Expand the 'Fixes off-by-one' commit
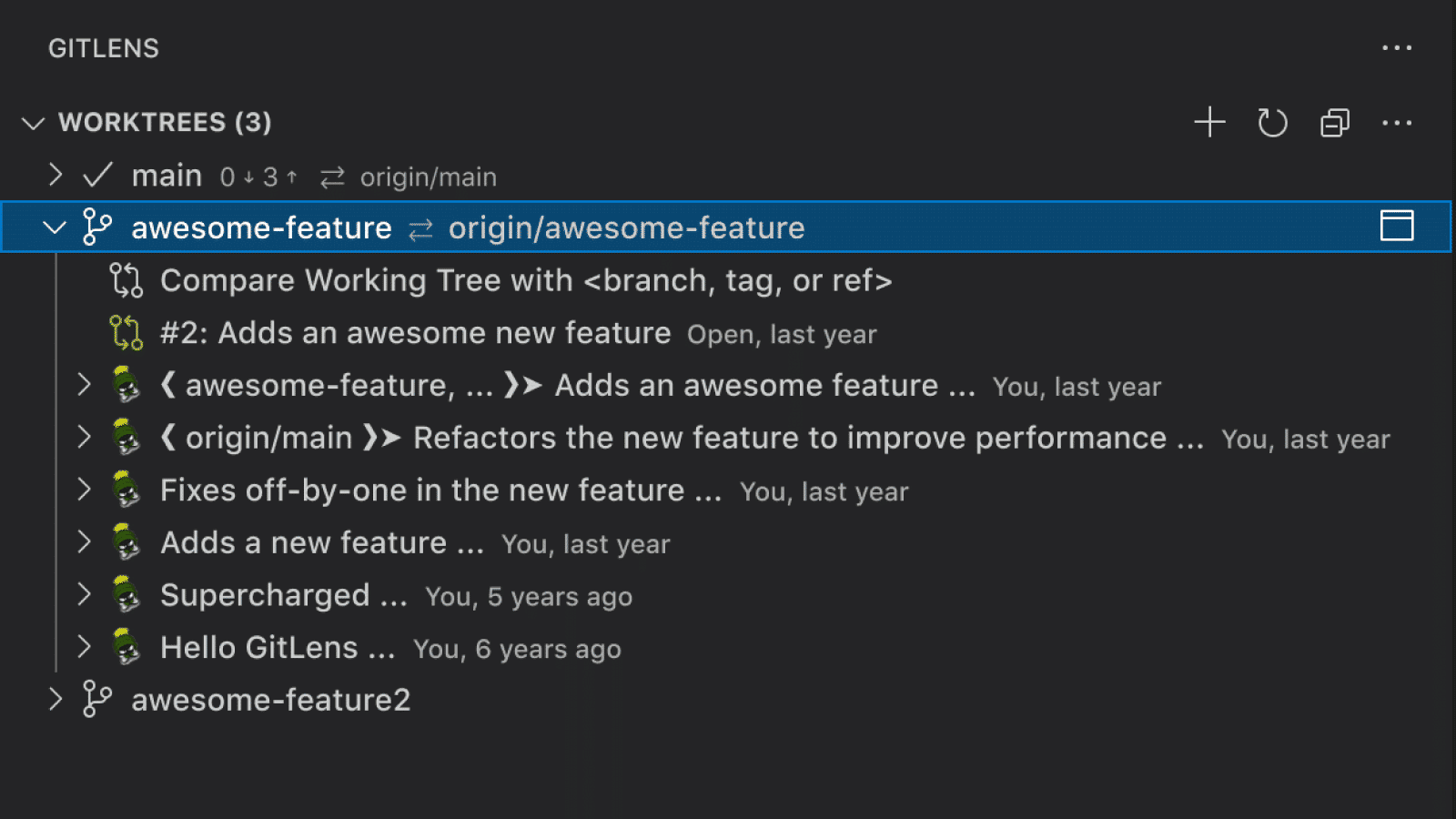The width and height of the screenshot is (1456, 819). 84,490
